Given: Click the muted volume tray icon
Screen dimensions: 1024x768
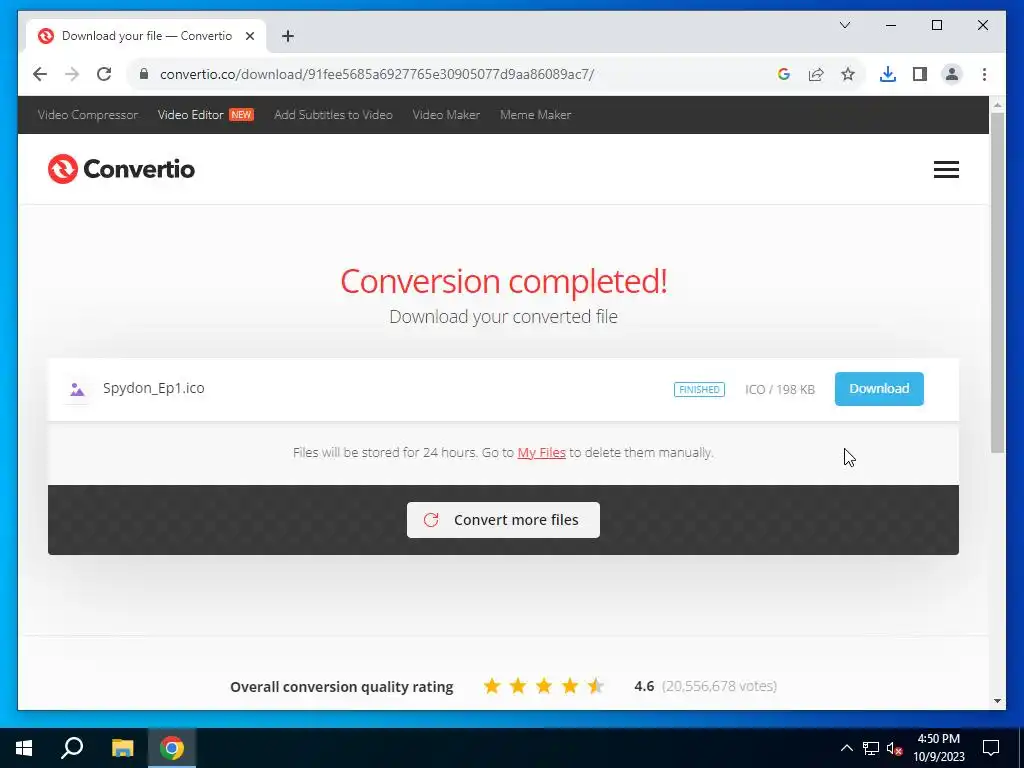Looking at the screenshot, I should click(x=894, y=748).
